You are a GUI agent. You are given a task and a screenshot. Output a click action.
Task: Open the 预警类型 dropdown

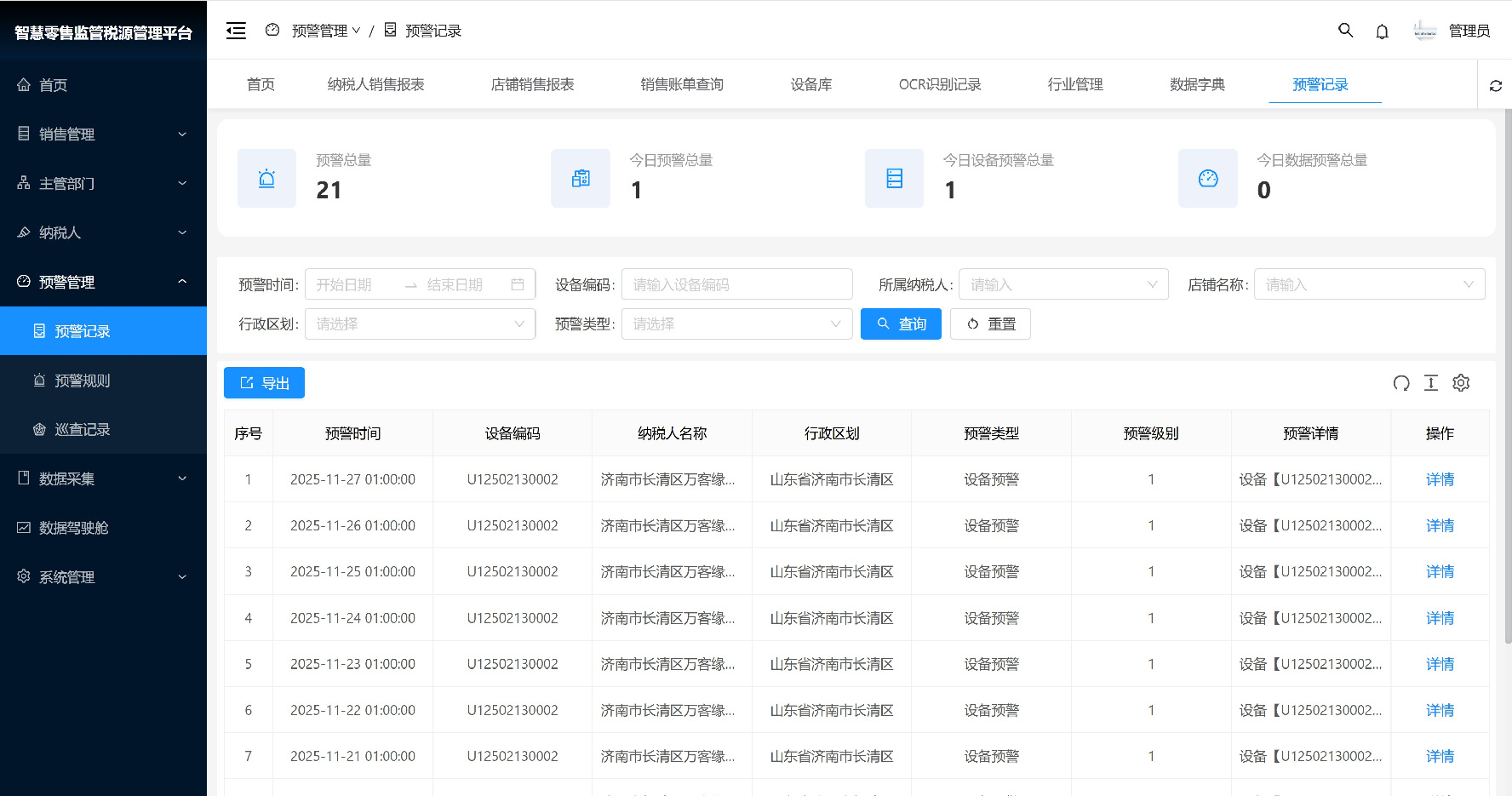(x=736, y=324)
